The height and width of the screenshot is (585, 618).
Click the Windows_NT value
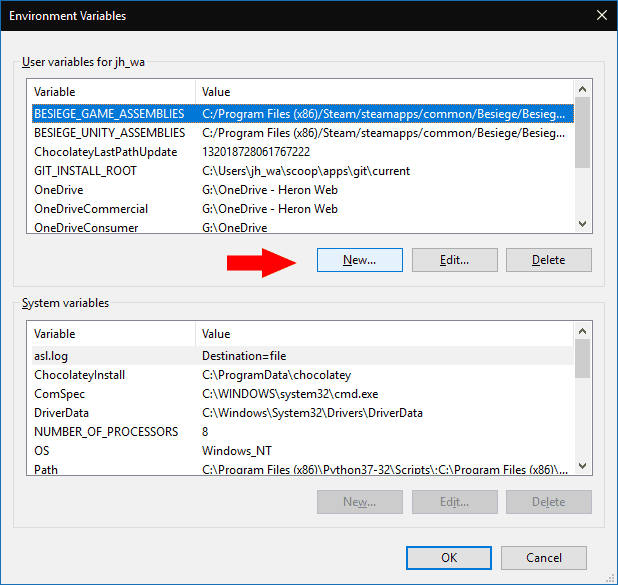(x=237, y=451)
